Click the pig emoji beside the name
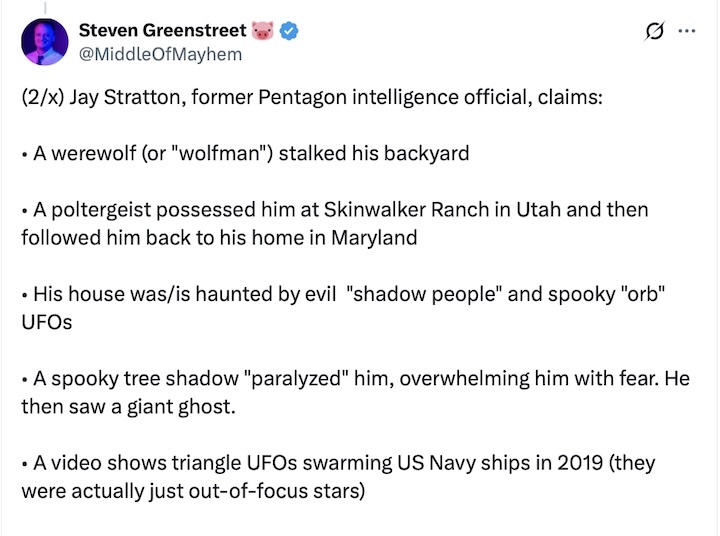This screenshot has width=720, height=536. click(264, 31)
